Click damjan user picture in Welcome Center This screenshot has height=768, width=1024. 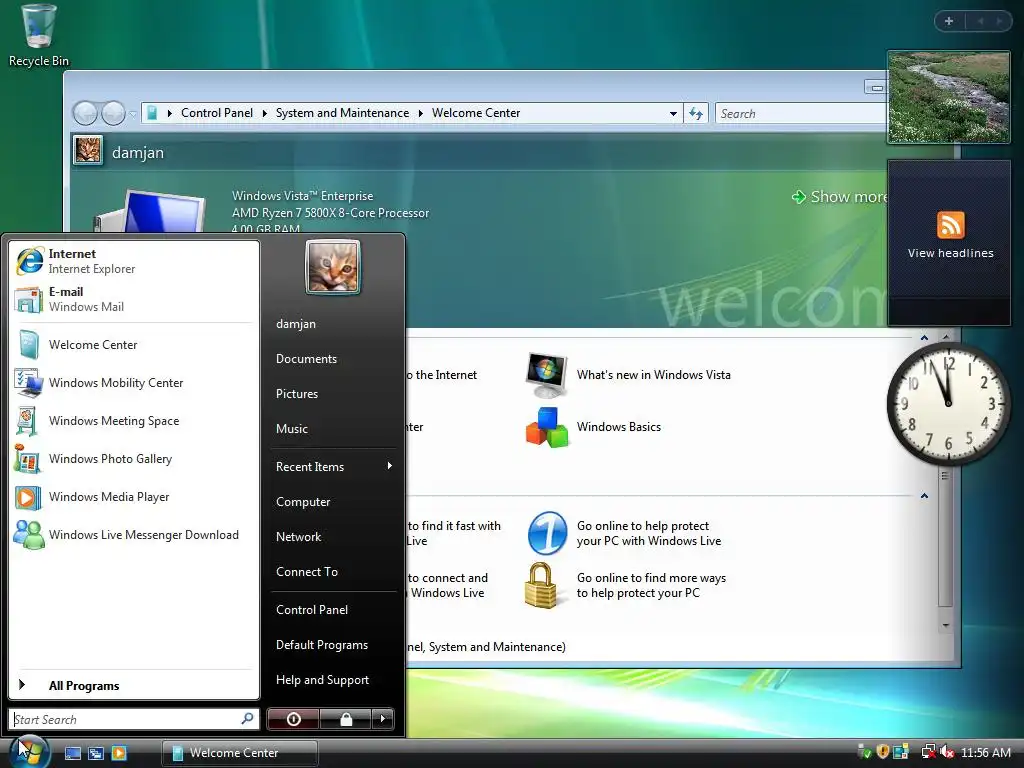pyautogui.click(x=88, y=150)
